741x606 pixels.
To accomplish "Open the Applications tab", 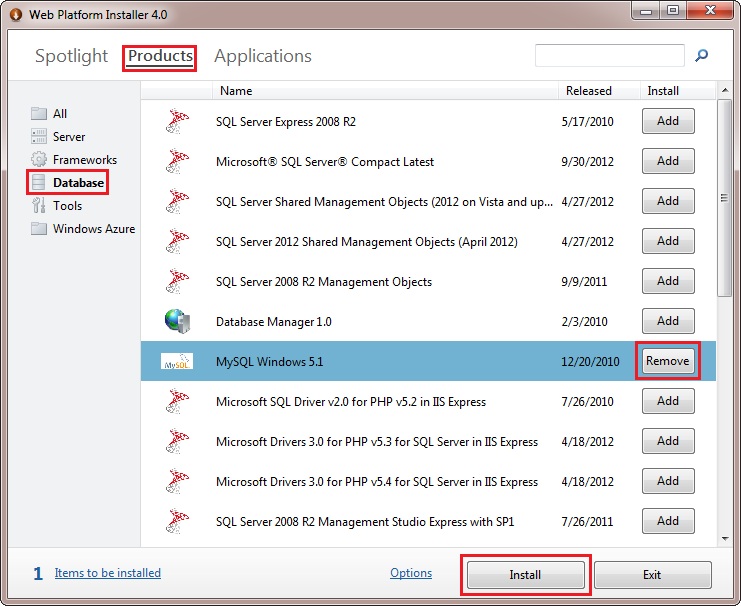I will point(263,56).
